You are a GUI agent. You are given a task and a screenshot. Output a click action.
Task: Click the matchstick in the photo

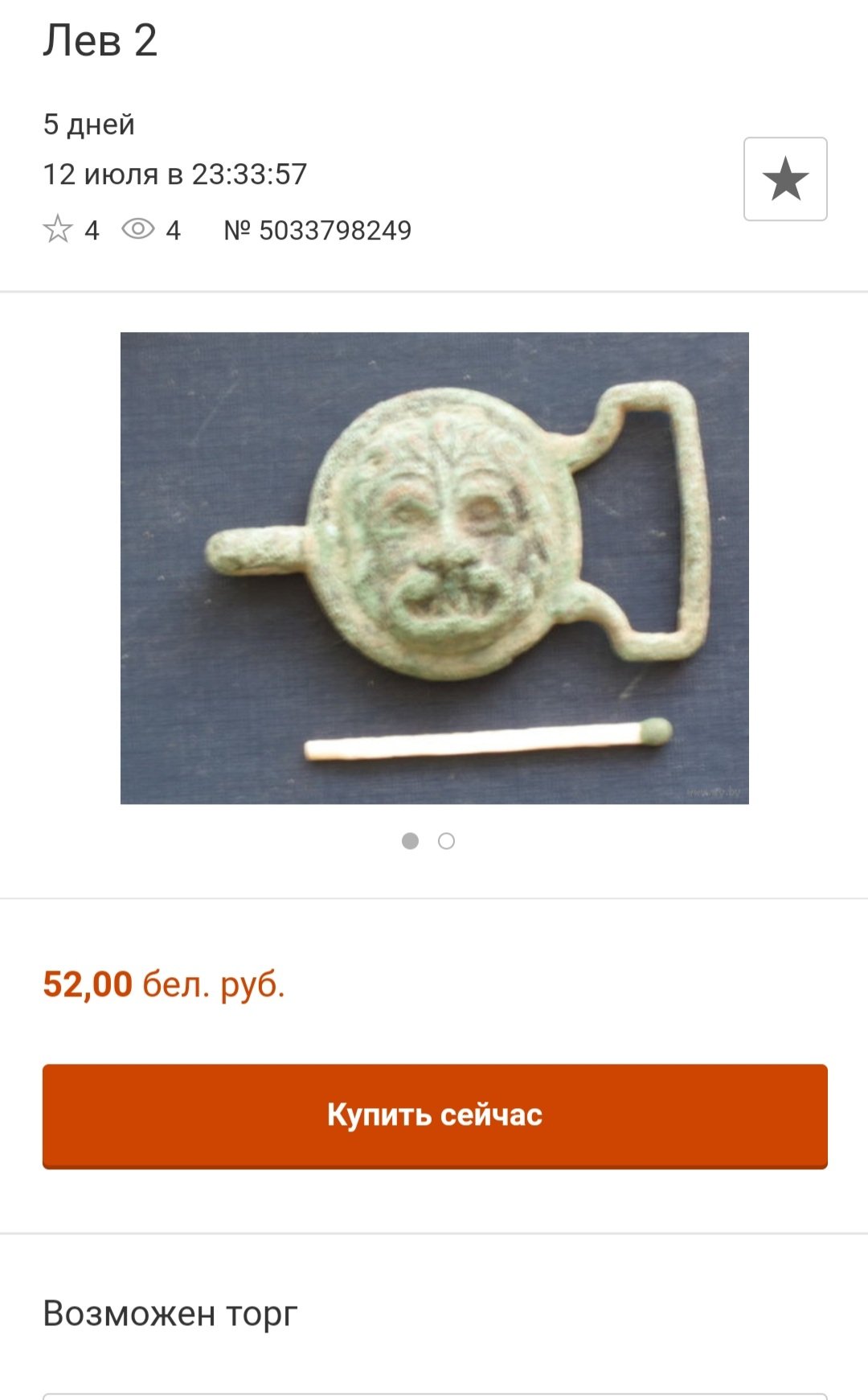pyautogui.click(x=488, y=740)
